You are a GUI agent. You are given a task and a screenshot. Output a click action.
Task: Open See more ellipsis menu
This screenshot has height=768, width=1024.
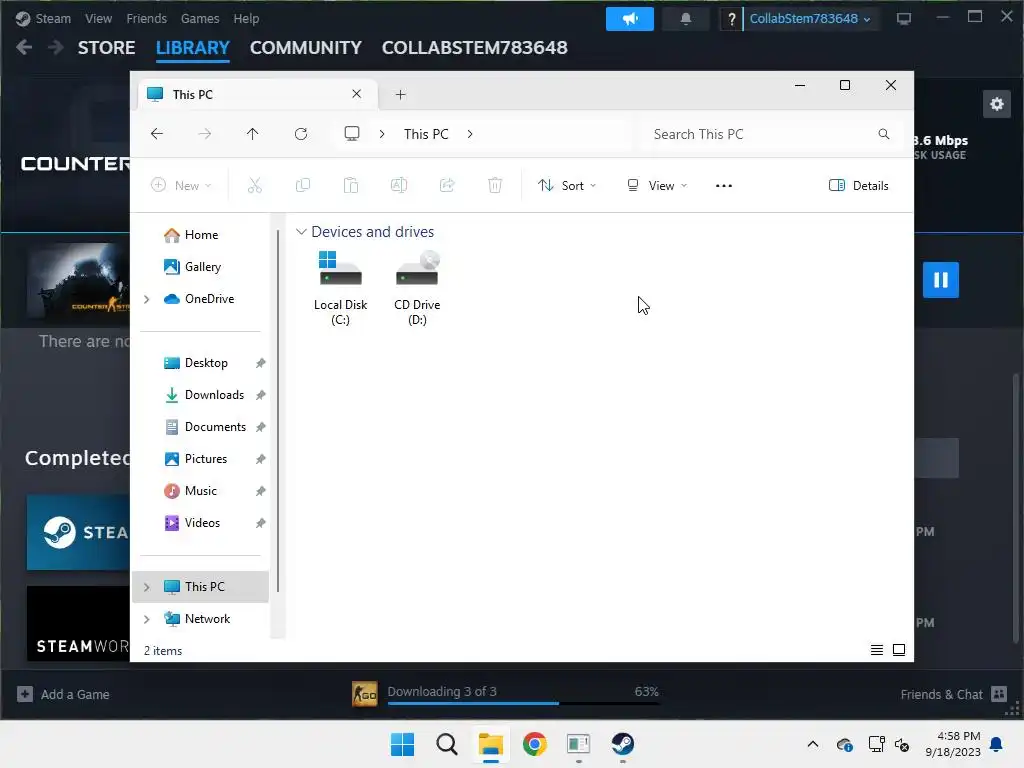pyautogui.click(x=724, y=185)
